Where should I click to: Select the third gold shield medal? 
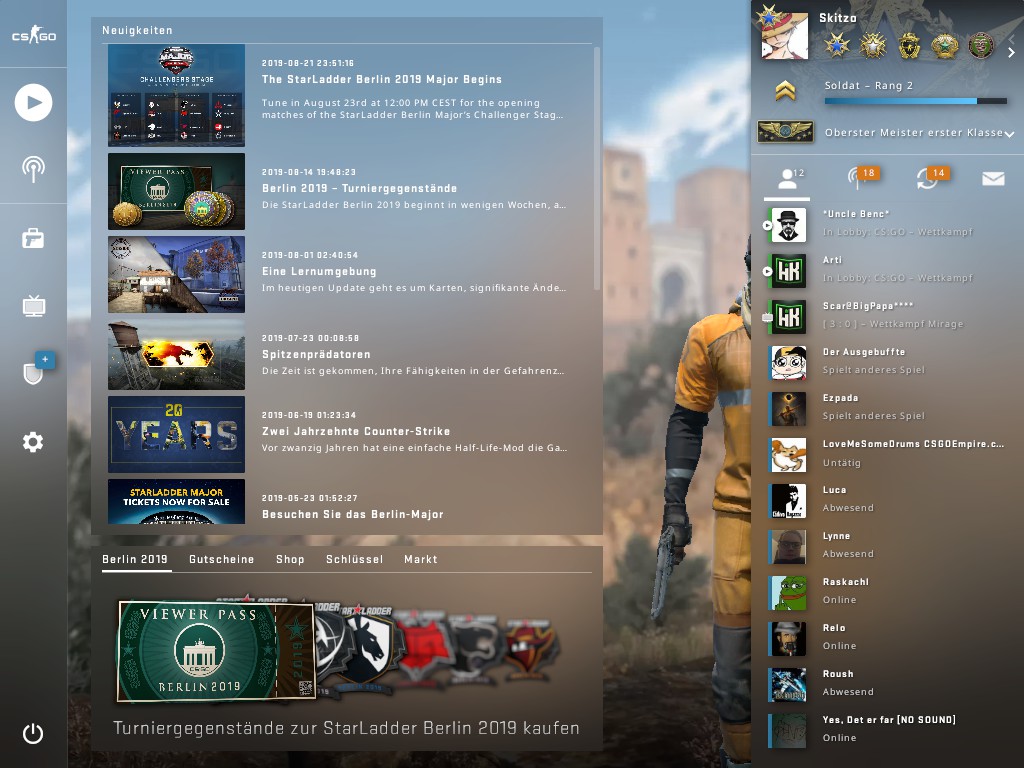point(908,45)
